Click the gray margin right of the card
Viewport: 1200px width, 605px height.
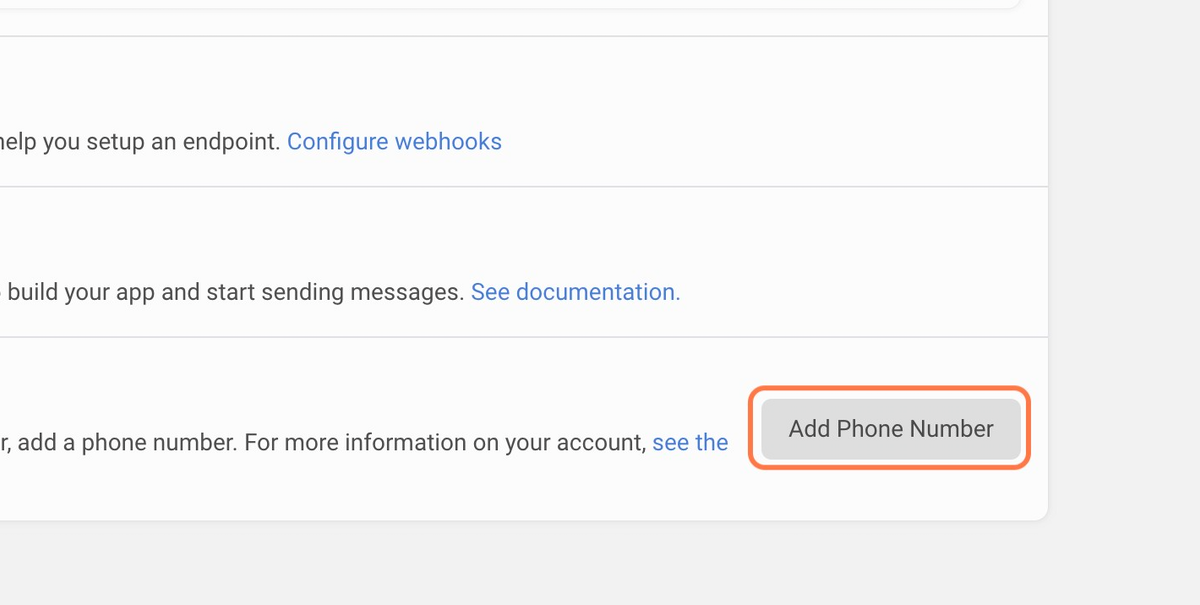pos(1124,260)
